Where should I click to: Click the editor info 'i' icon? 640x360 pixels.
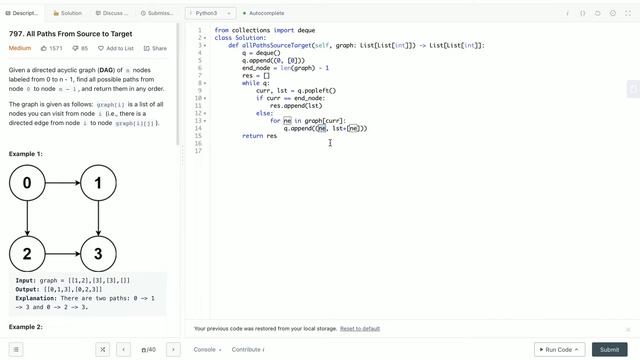point(567,13)
